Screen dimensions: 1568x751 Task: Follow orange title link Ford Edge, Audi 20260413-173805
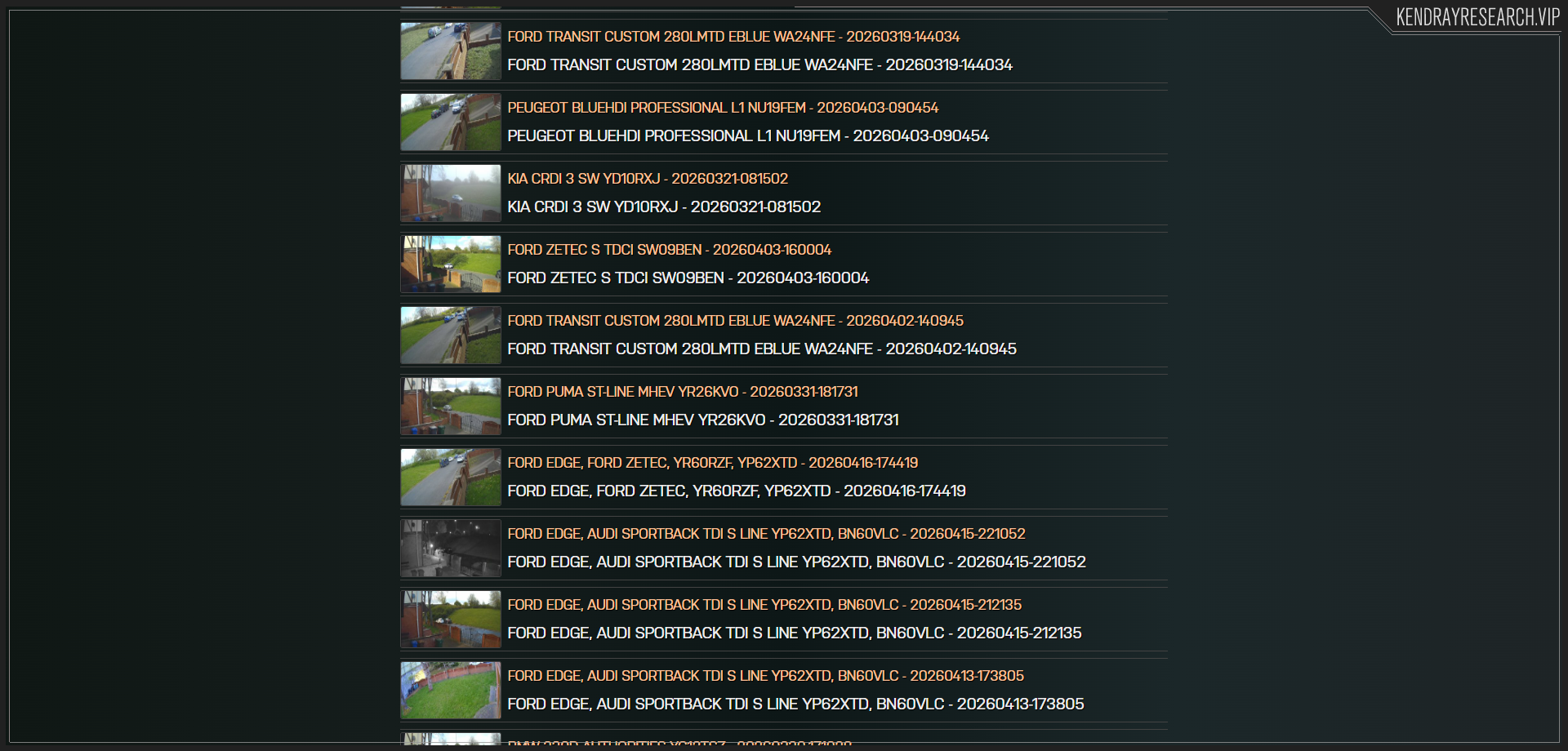[765, 676]
